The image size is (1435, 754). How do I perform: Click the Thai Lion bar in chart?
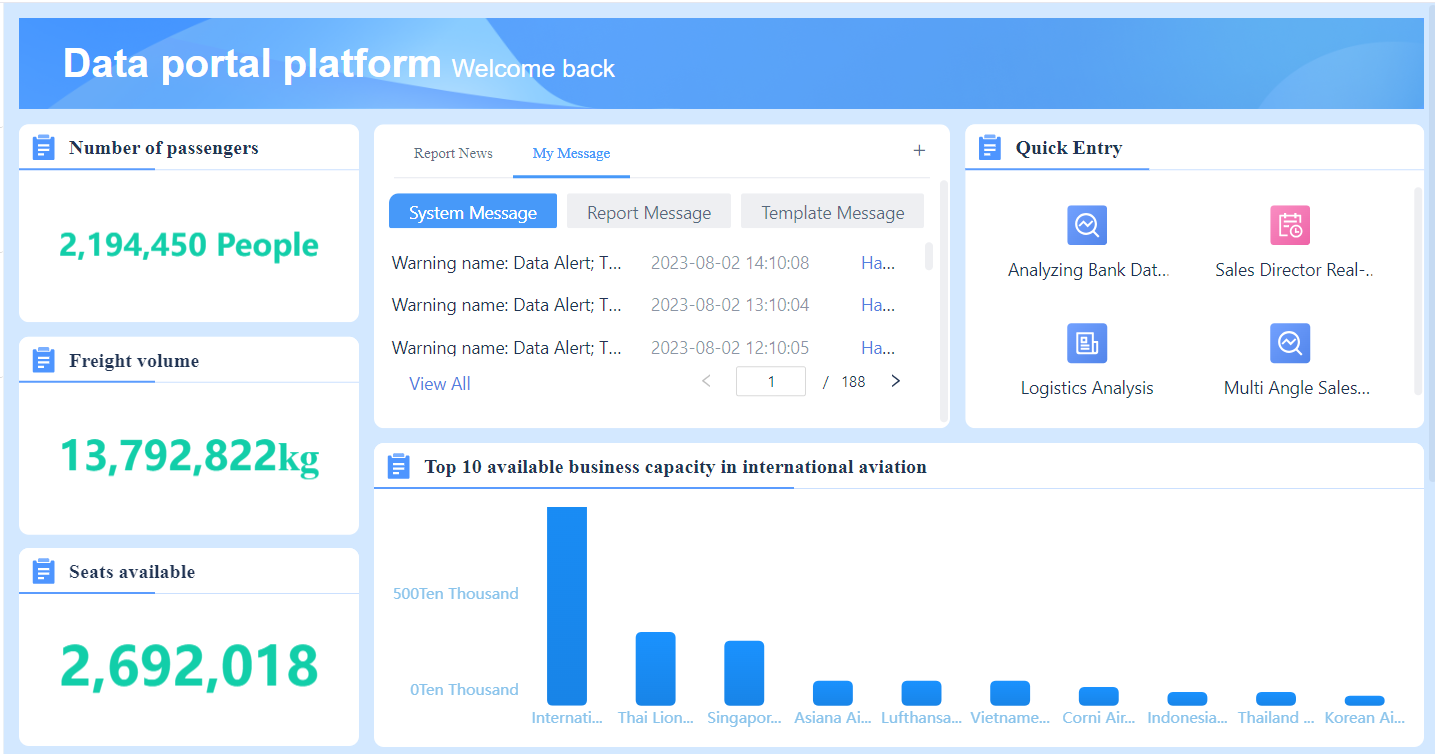coord(655,668)
